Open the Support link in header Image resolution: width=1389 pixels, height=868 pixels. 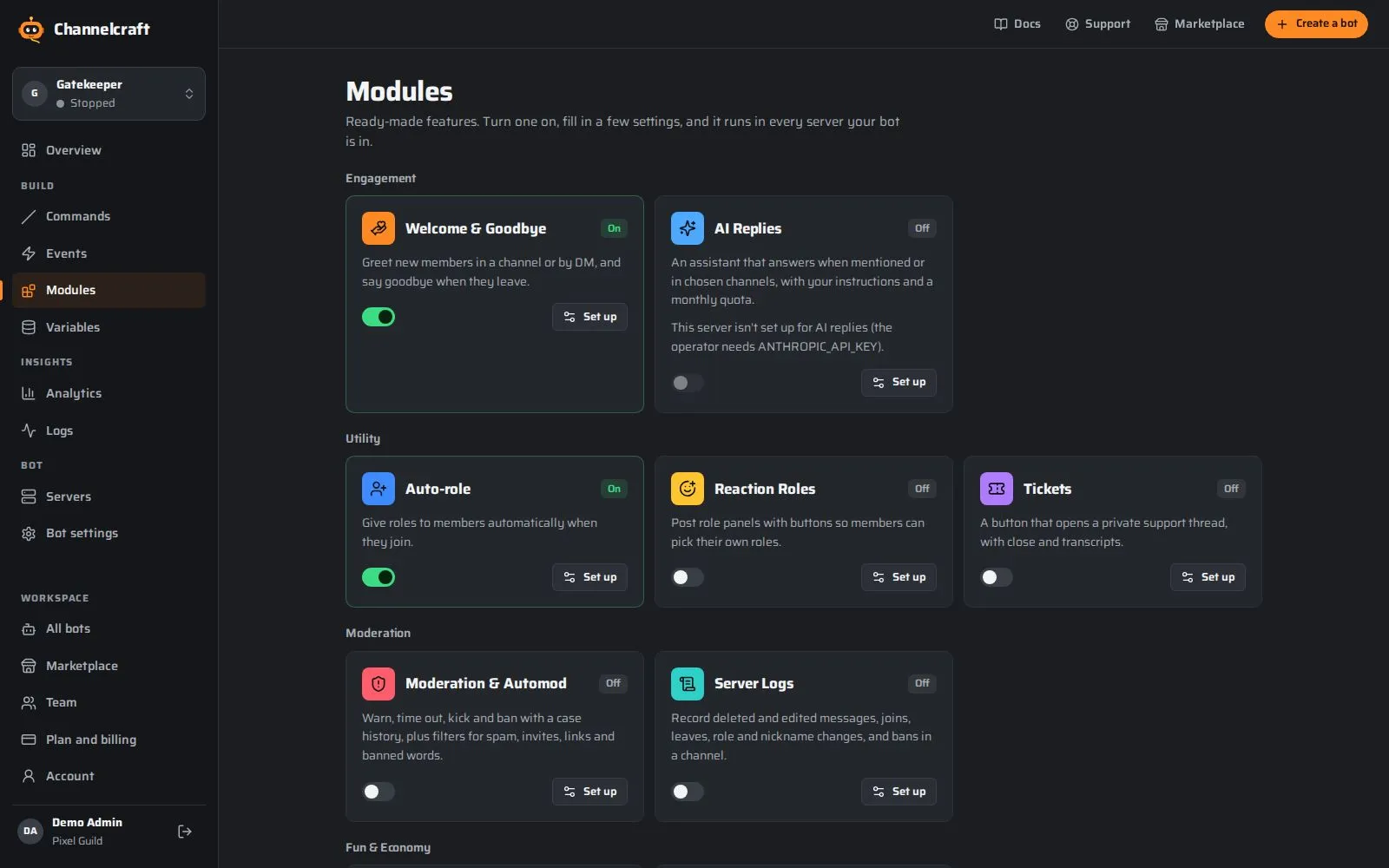[x=1098, y=24]
